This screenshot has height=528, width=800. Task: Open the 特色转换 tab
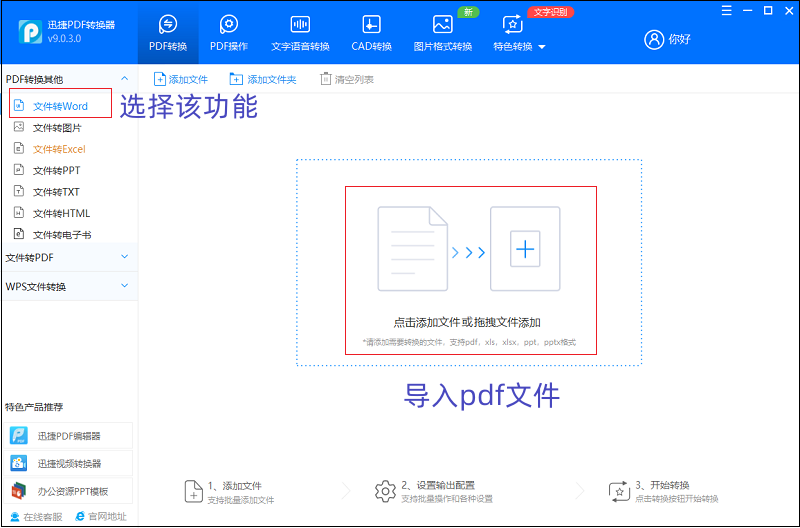(x=513, y=33)
